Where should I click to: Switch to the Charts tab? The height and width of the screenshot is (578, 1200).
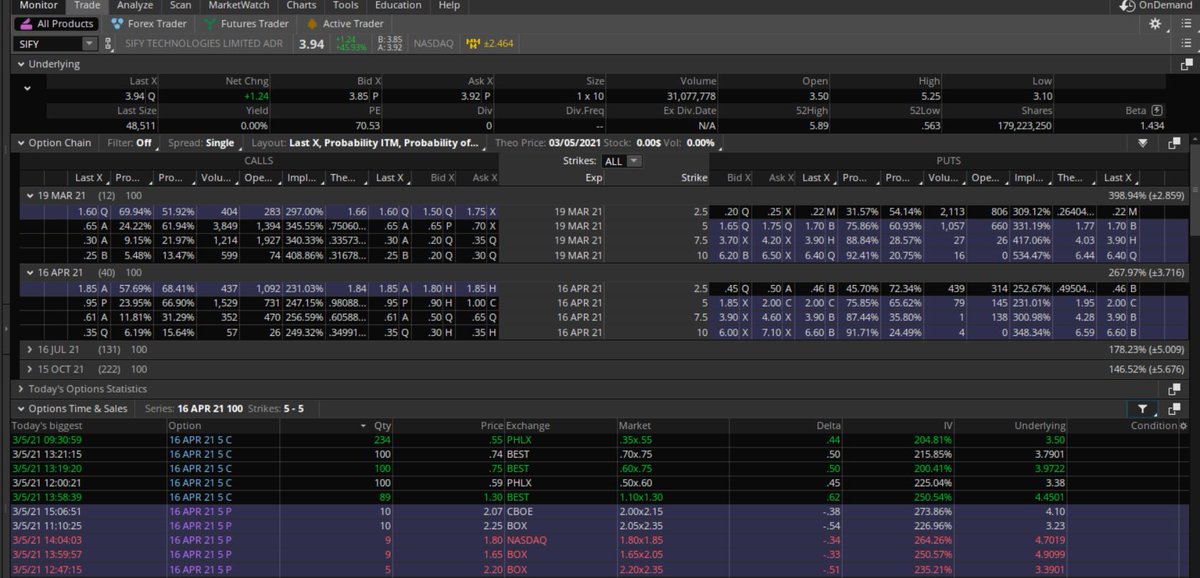(x=301, y=5)
